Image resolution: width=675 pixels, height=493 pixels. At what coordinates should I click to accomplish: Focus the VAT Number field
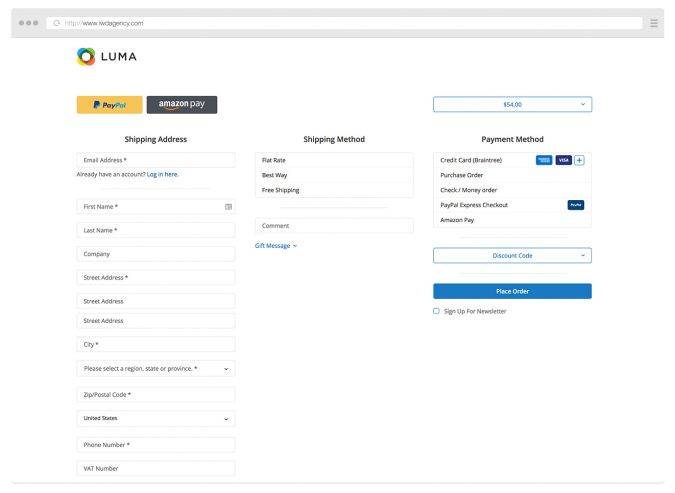[x=156, y=468]
